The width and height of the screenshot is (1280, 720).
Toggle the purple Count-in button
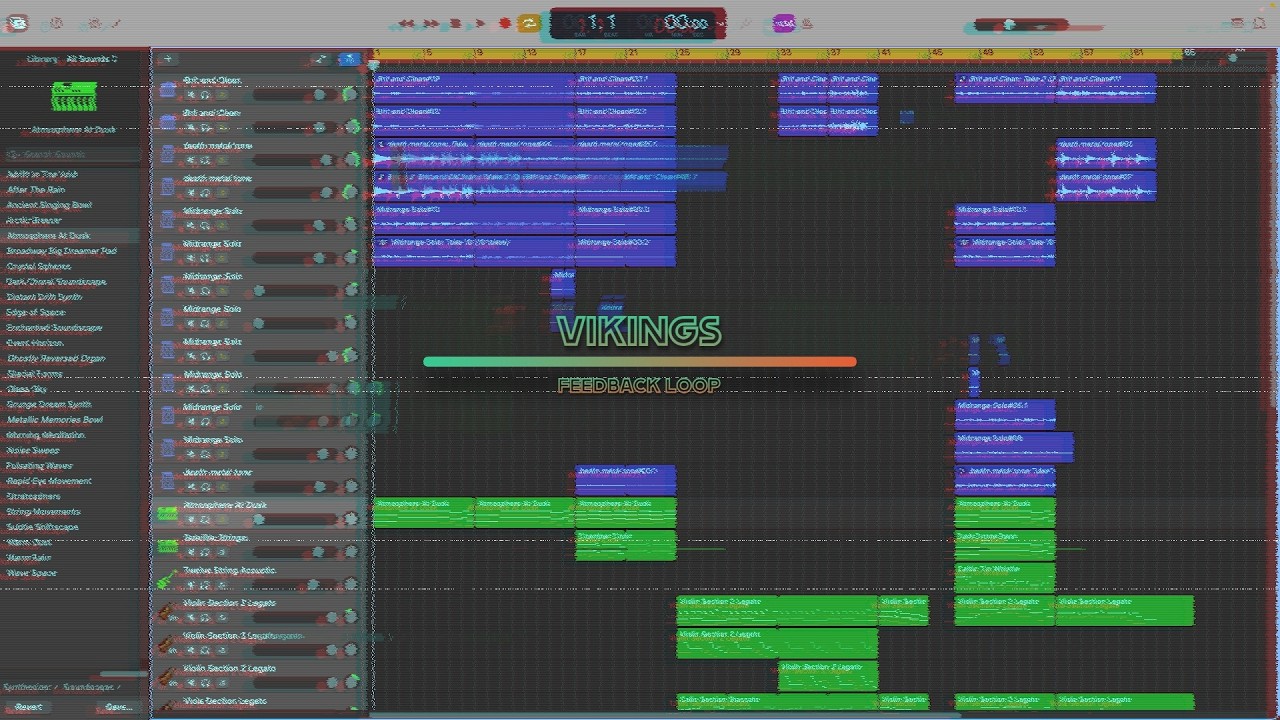(784, 23)
